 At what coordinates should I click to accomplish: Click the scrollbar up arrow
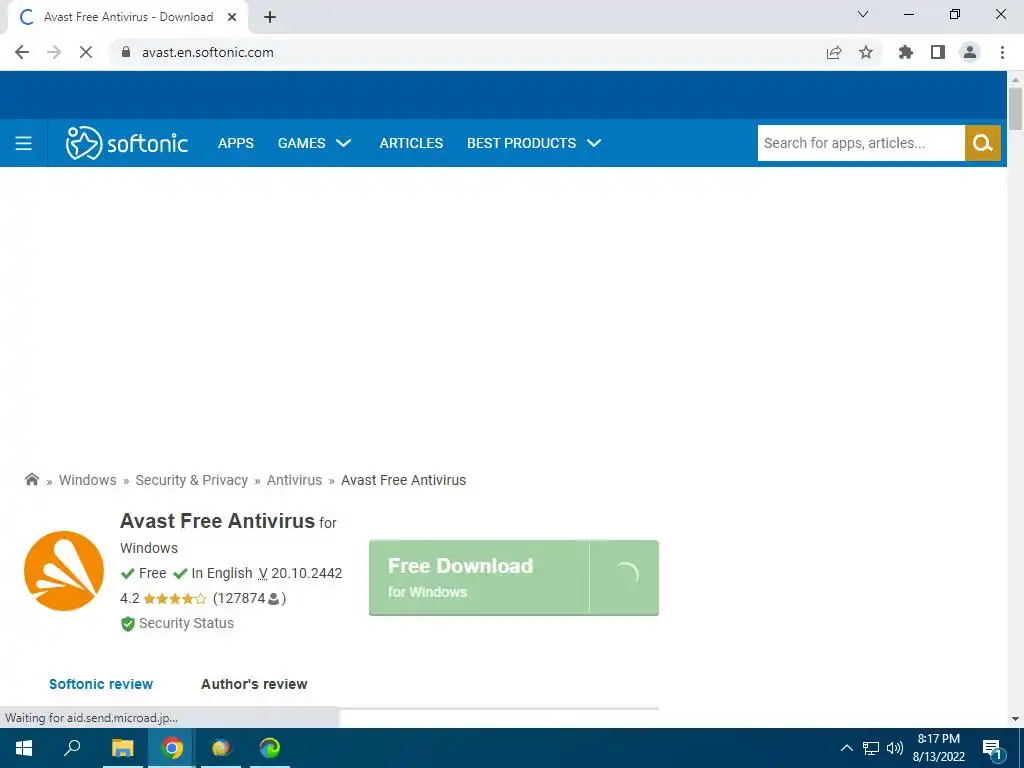[1015, 80]
